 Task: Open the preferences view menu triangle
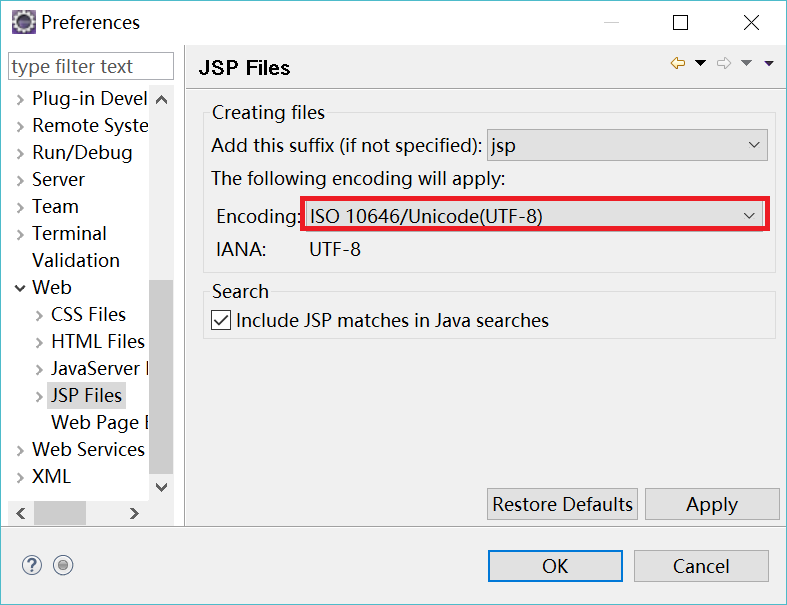(768, 64)
